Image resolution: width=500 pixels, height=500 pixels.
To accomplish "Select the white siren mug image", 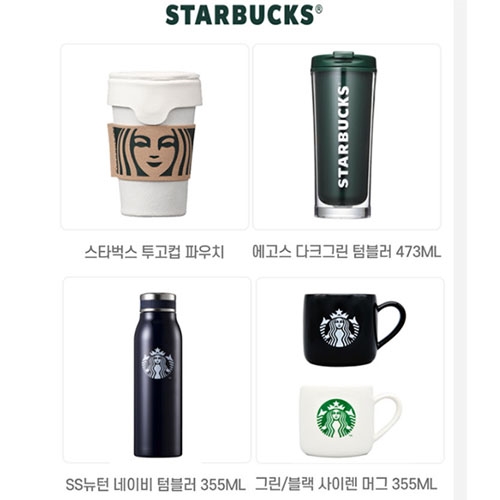I will 350,421.
